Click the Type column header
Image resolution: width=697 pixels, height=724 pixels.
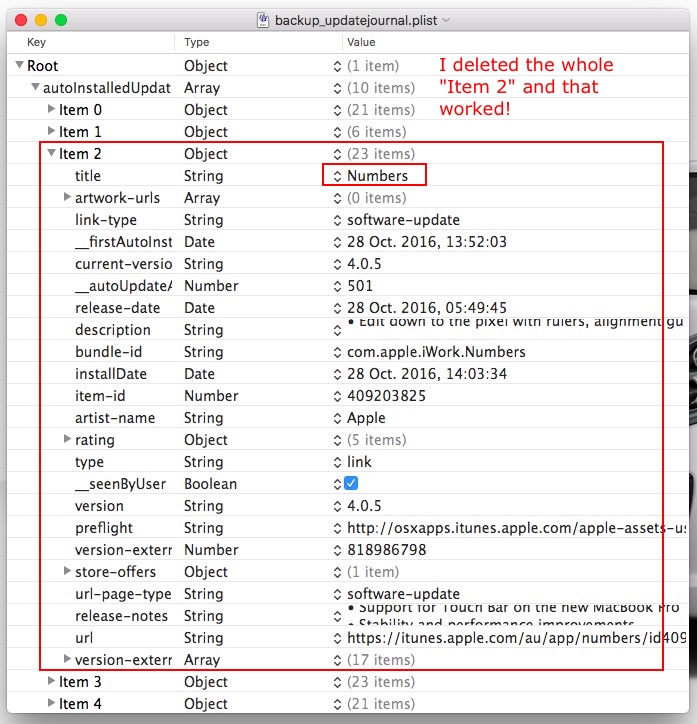pos(197,42)
